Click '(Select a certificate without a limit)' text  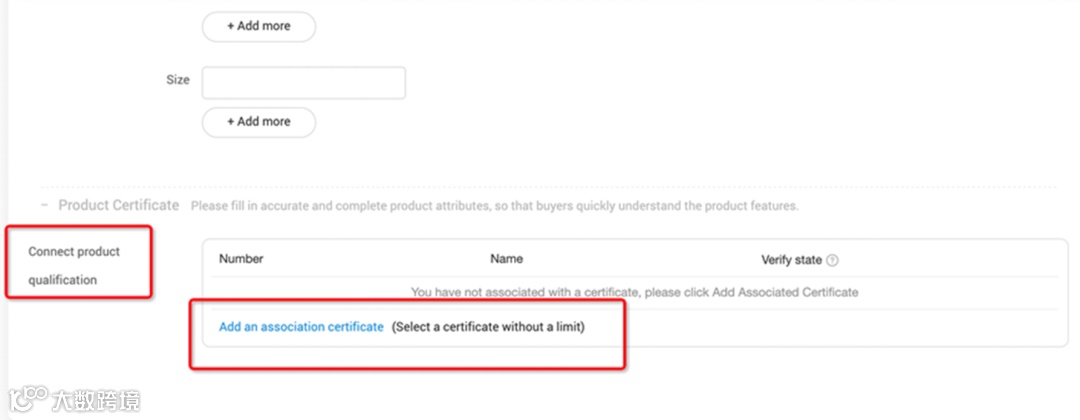click(x=488, y=327)
